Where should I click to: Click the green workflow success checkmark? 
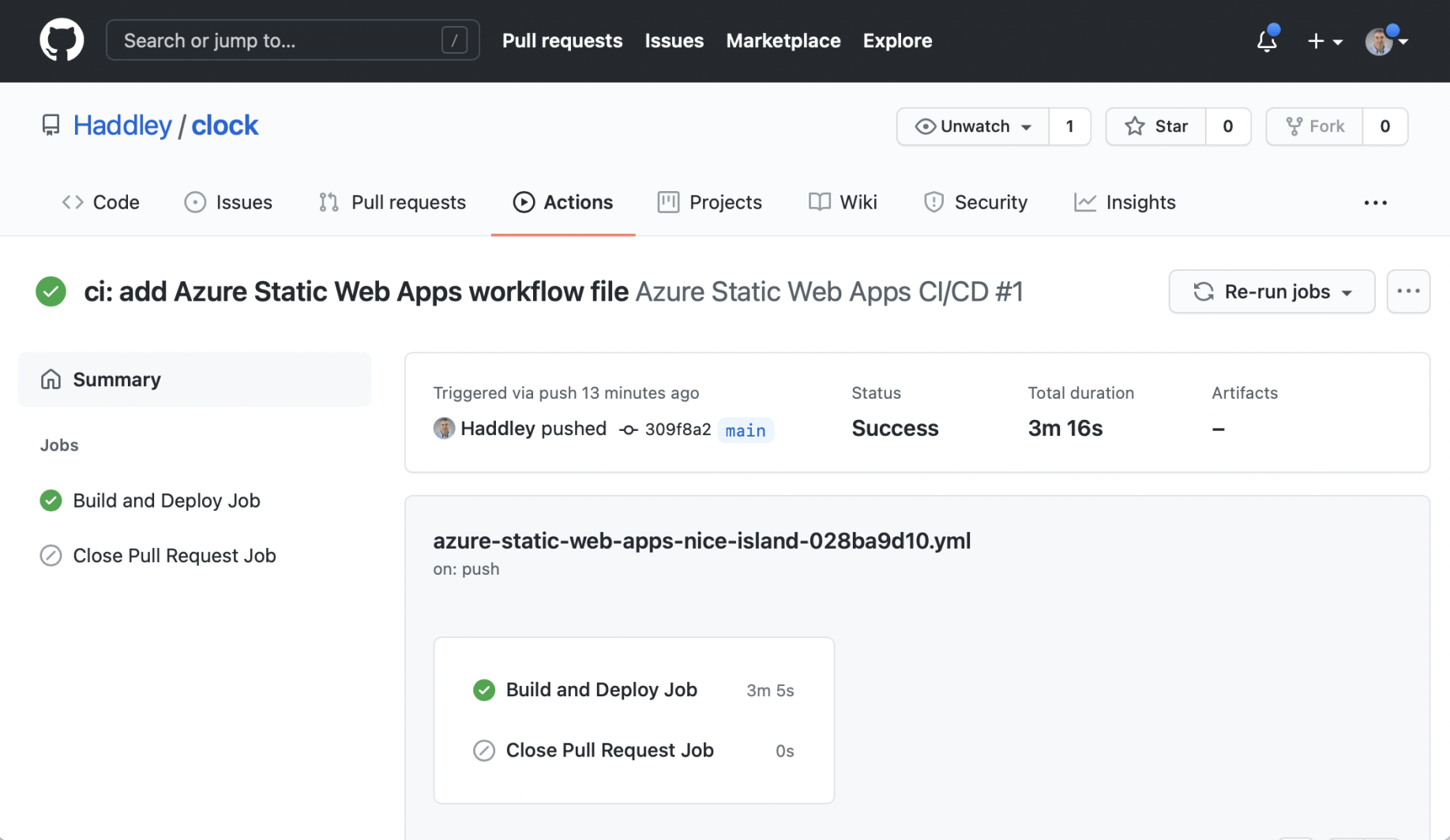51,291
